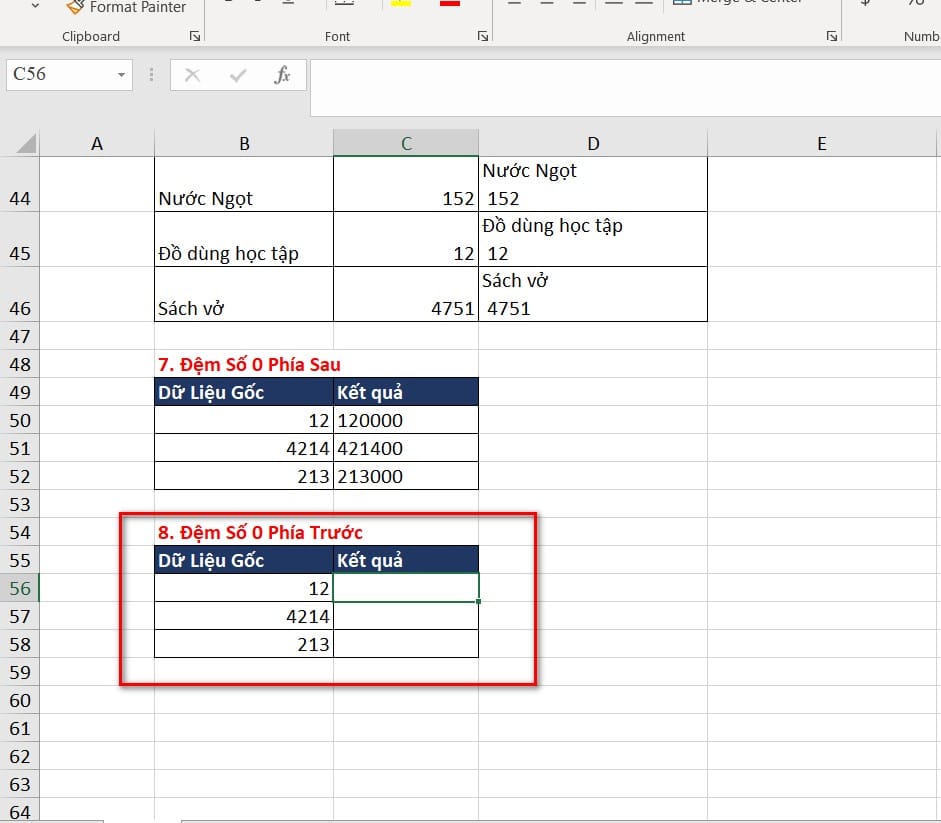The height and width of the screenshot is (823, 941).
Task: Select the cell with value 120000
Action: tap(406, 420)
